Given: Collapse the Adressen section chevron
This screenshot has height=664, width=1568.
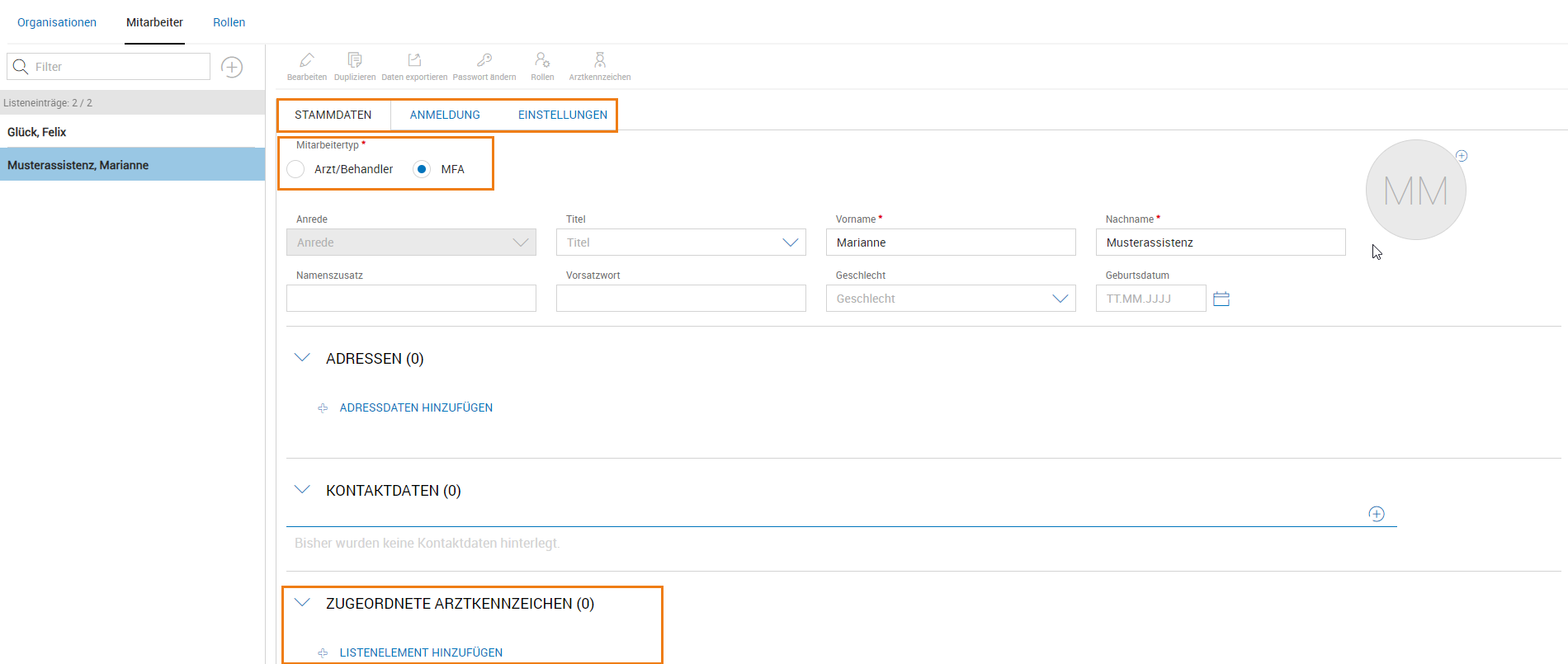Looking at the screenshot, I should point(302,358).
